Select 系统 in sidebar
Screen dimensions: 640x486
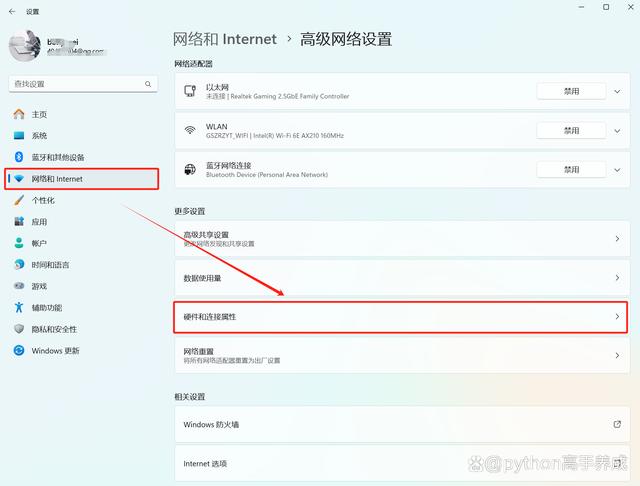point(82,135)
